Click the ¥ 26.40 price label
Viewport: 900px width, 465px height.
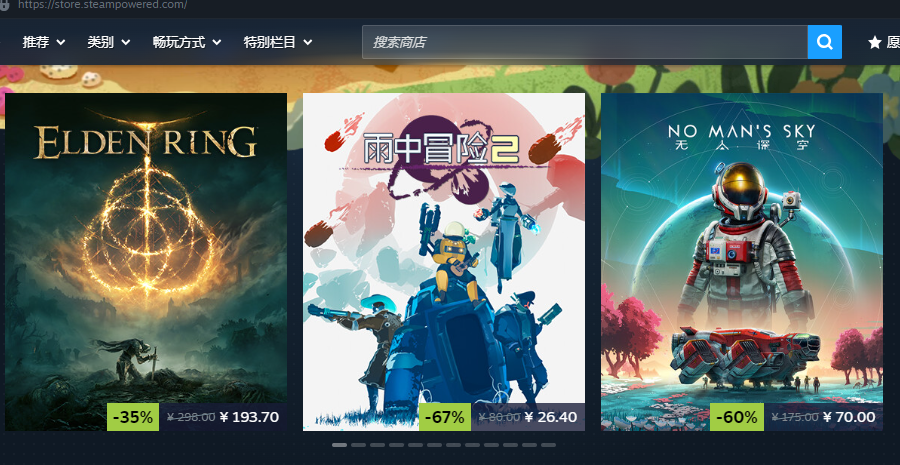click(551, 417)
